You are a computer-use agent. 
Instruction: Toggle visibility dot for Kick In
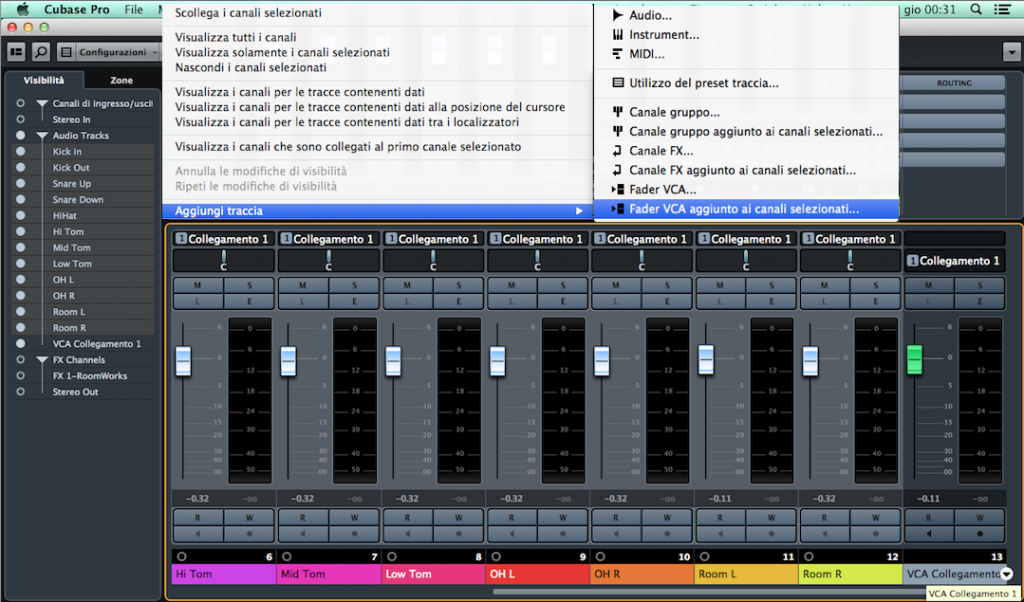(x=21, y=151)
